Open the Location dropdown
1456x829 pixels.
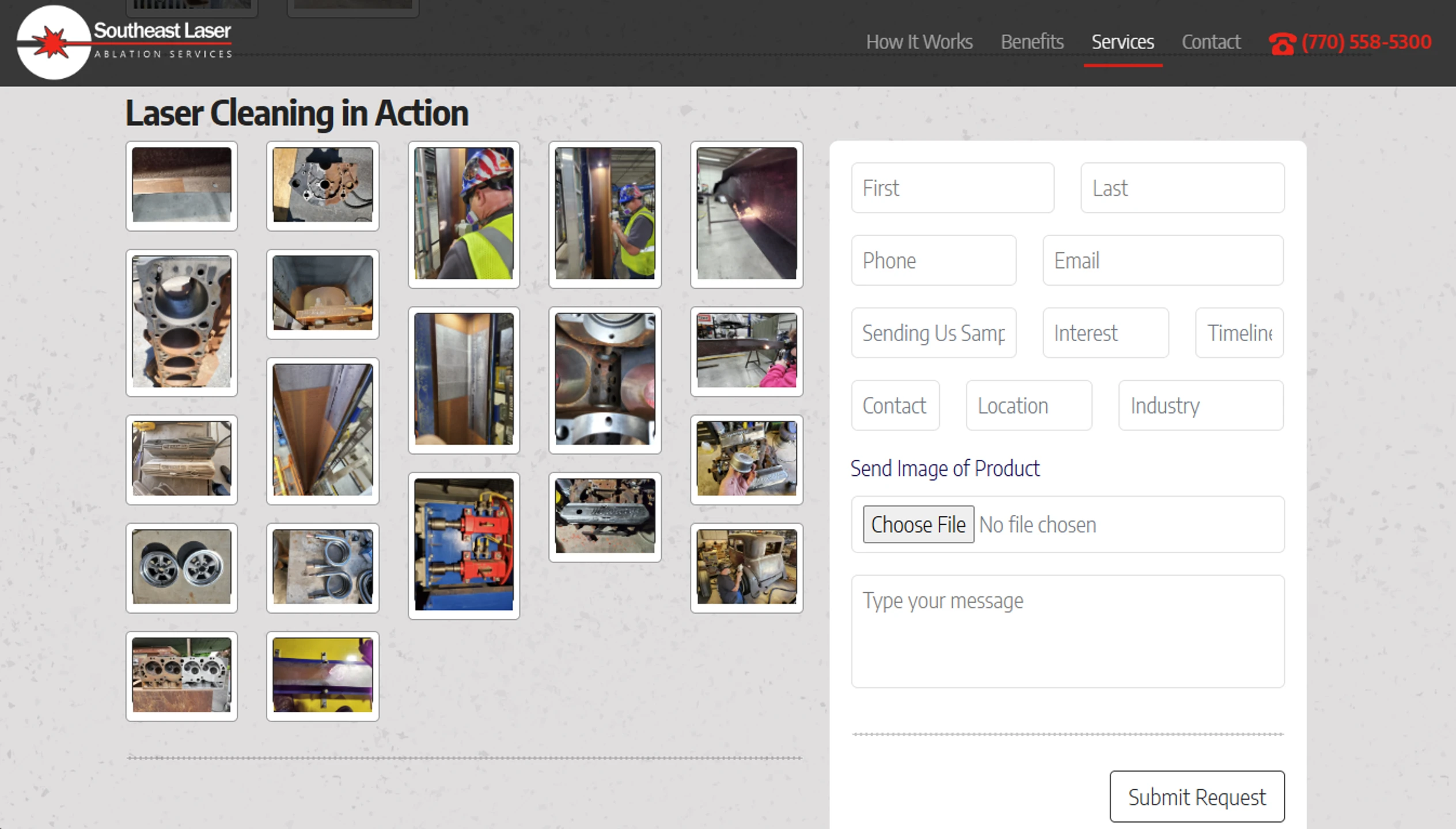click(1029, 406)
